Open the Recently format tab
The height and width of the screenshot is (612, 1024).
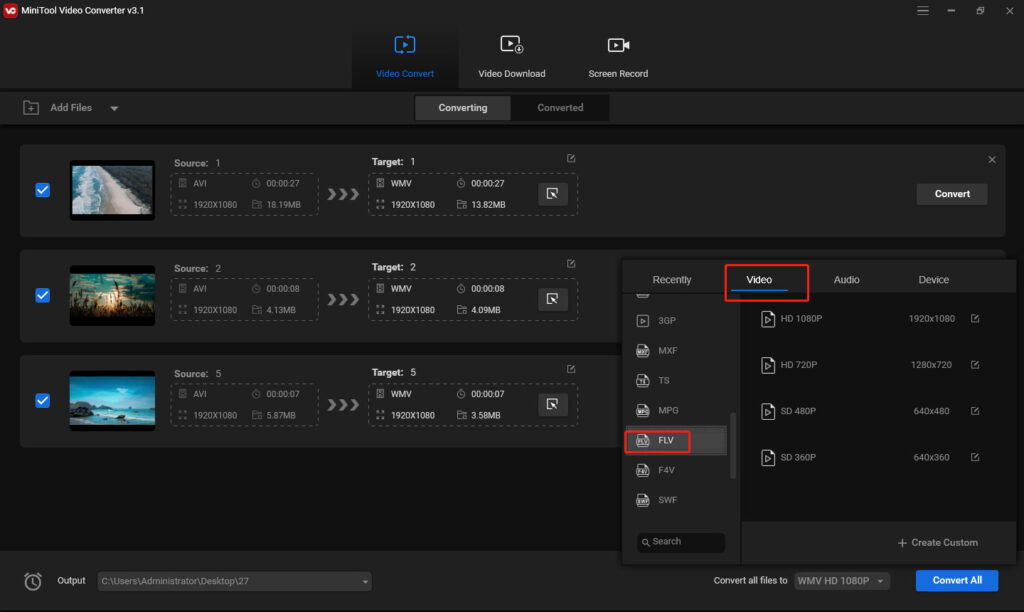pyautogui.click(x=671, y=280)
